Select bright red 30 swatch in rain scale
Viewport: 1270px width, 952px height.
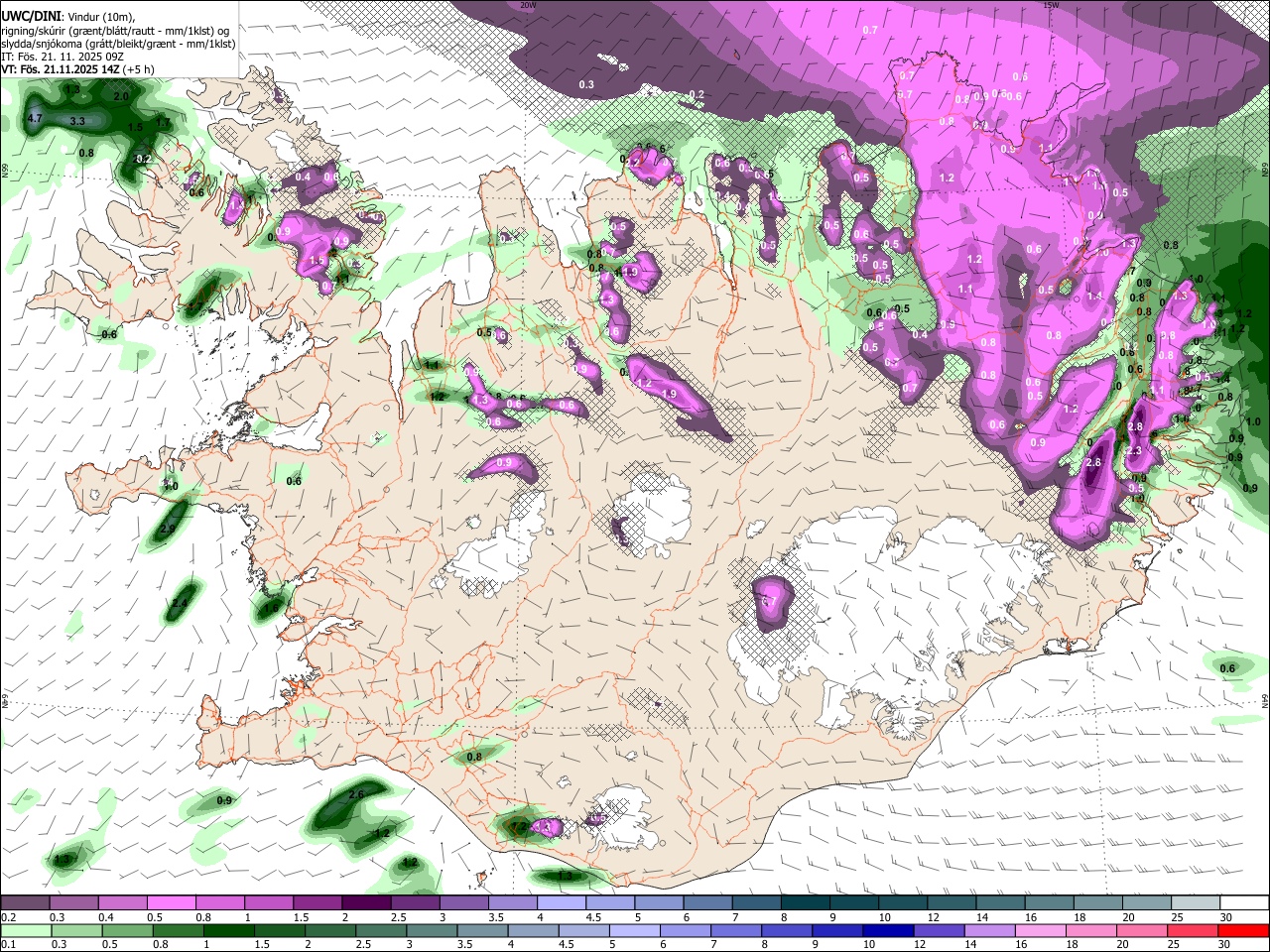coord(1243,930)
